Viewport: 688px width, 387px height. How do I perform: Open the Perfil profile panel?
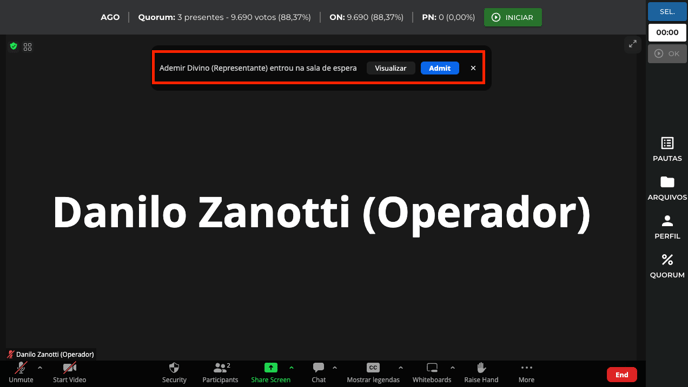(x=667, y=227)
